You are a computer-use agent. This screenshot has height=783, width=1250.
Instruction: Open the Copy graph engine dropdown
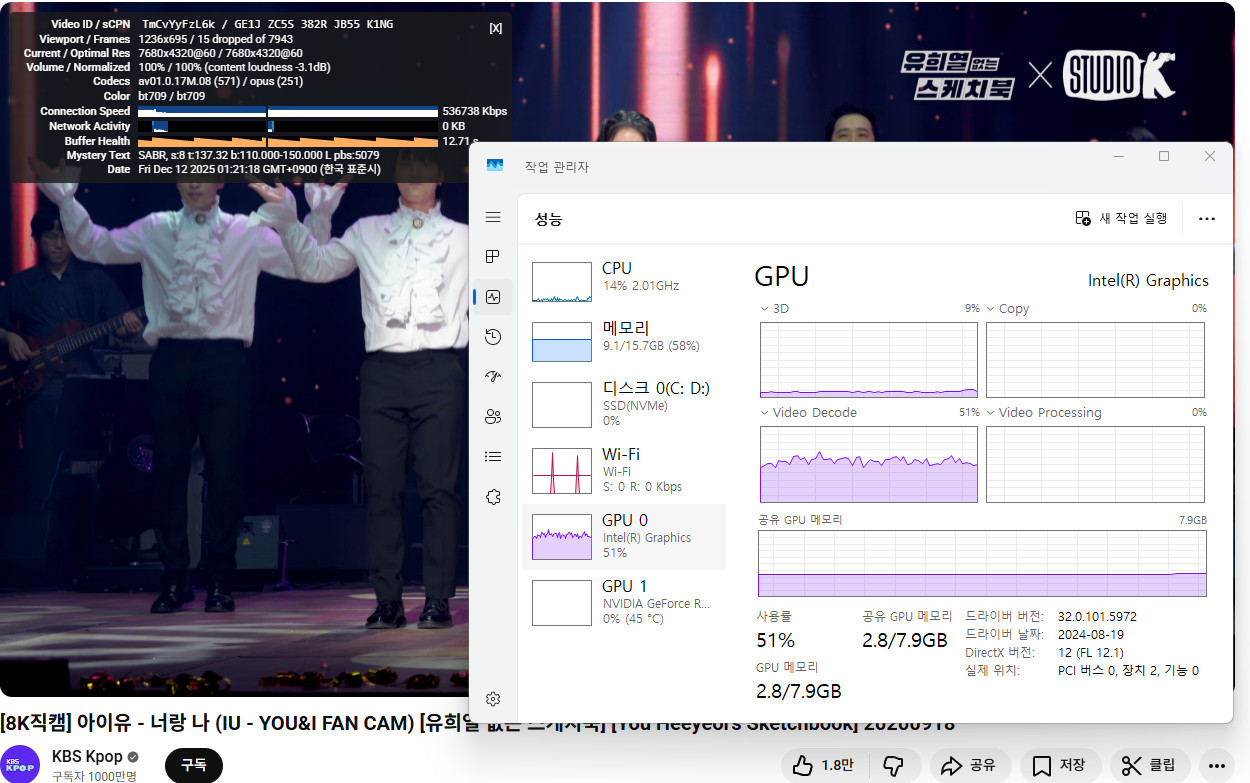(991, 309)
